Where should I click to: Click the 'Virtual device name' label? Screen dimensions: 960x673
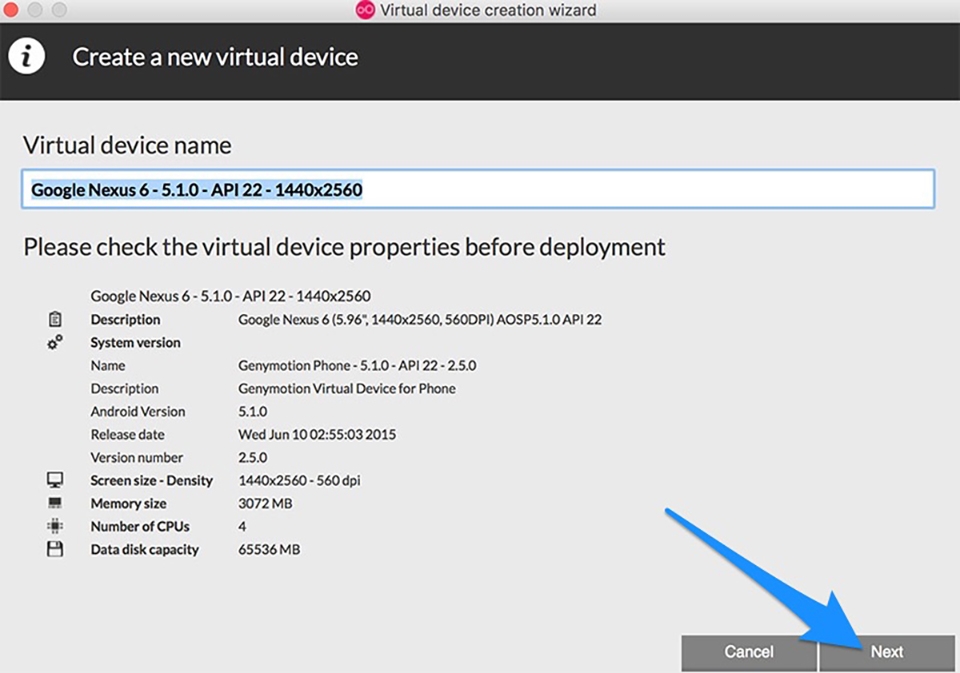click(x=127, y=145)
